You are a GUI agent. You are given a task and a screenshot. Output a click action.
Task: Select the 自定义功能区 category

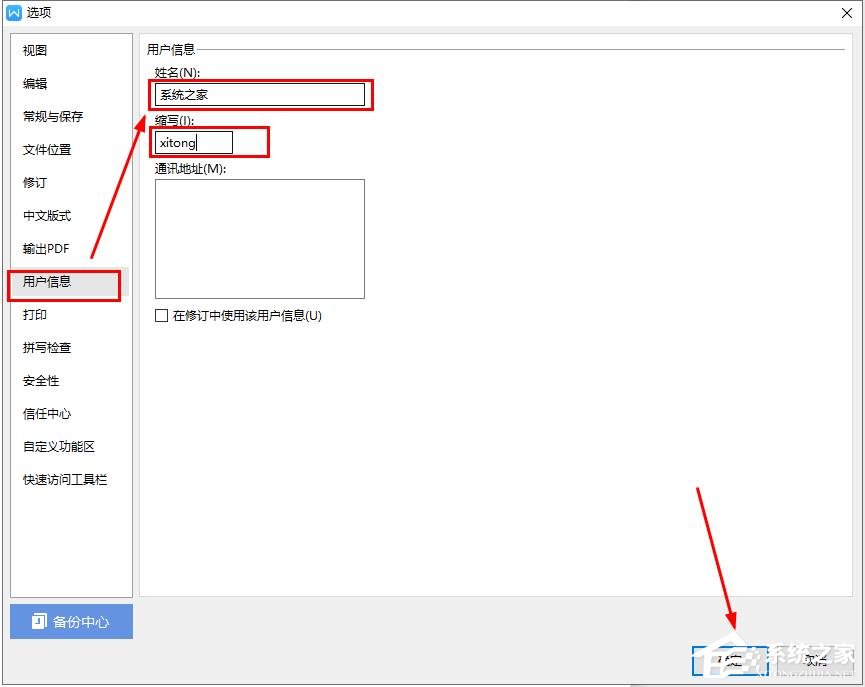click(x=54, y=446)
